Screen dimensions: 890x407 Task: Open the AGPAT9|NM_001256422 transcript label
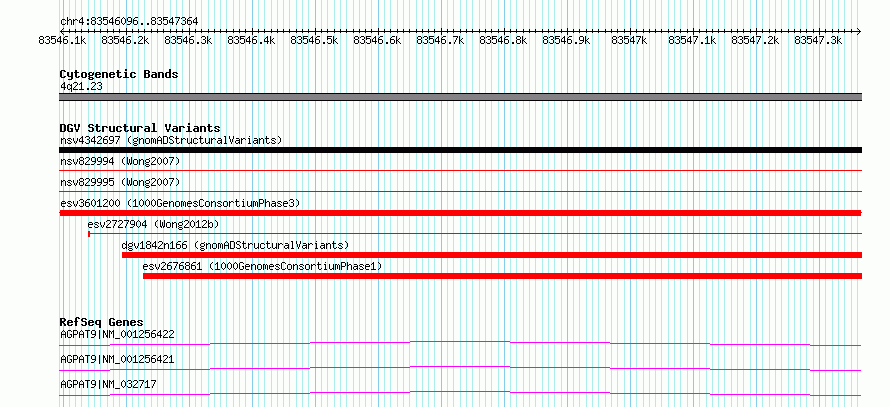point(117,334)
